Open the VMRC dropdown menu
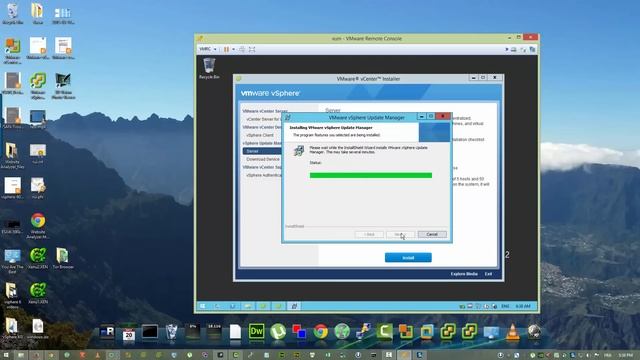Image resolution: width=640 pixels, height=360 pixels. (208, 49)
